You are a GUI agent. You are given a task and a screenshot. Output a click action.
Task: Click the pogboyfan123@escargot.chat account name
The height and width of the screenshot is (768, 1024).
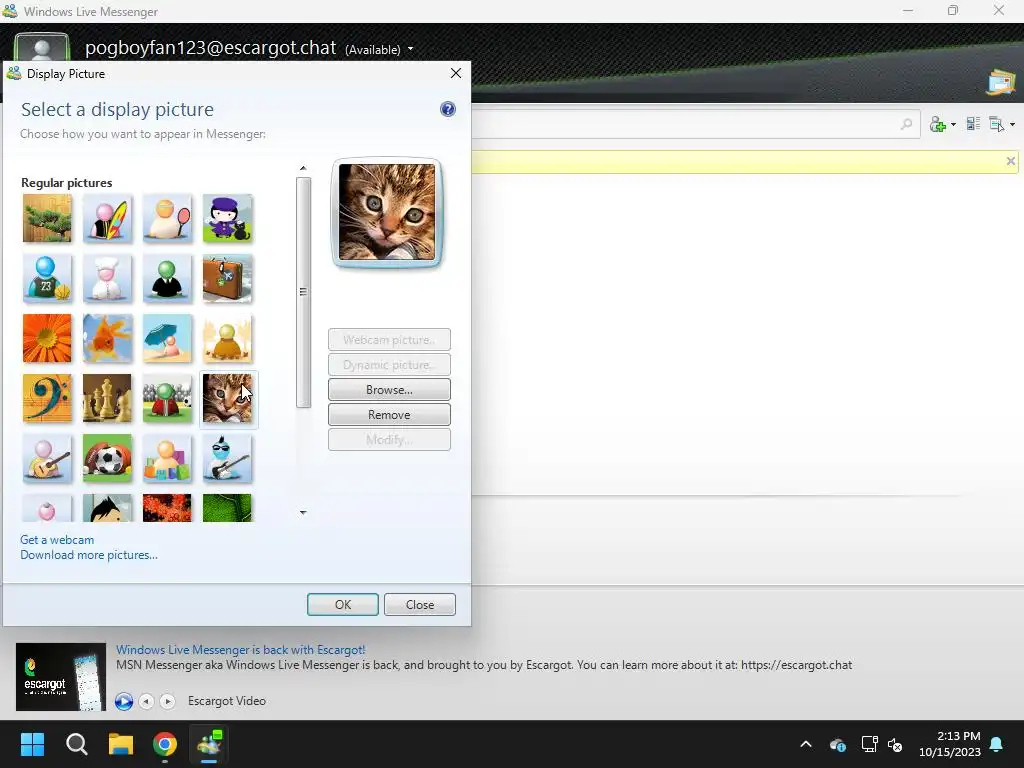pyautogui.click(x=210, y=48)
